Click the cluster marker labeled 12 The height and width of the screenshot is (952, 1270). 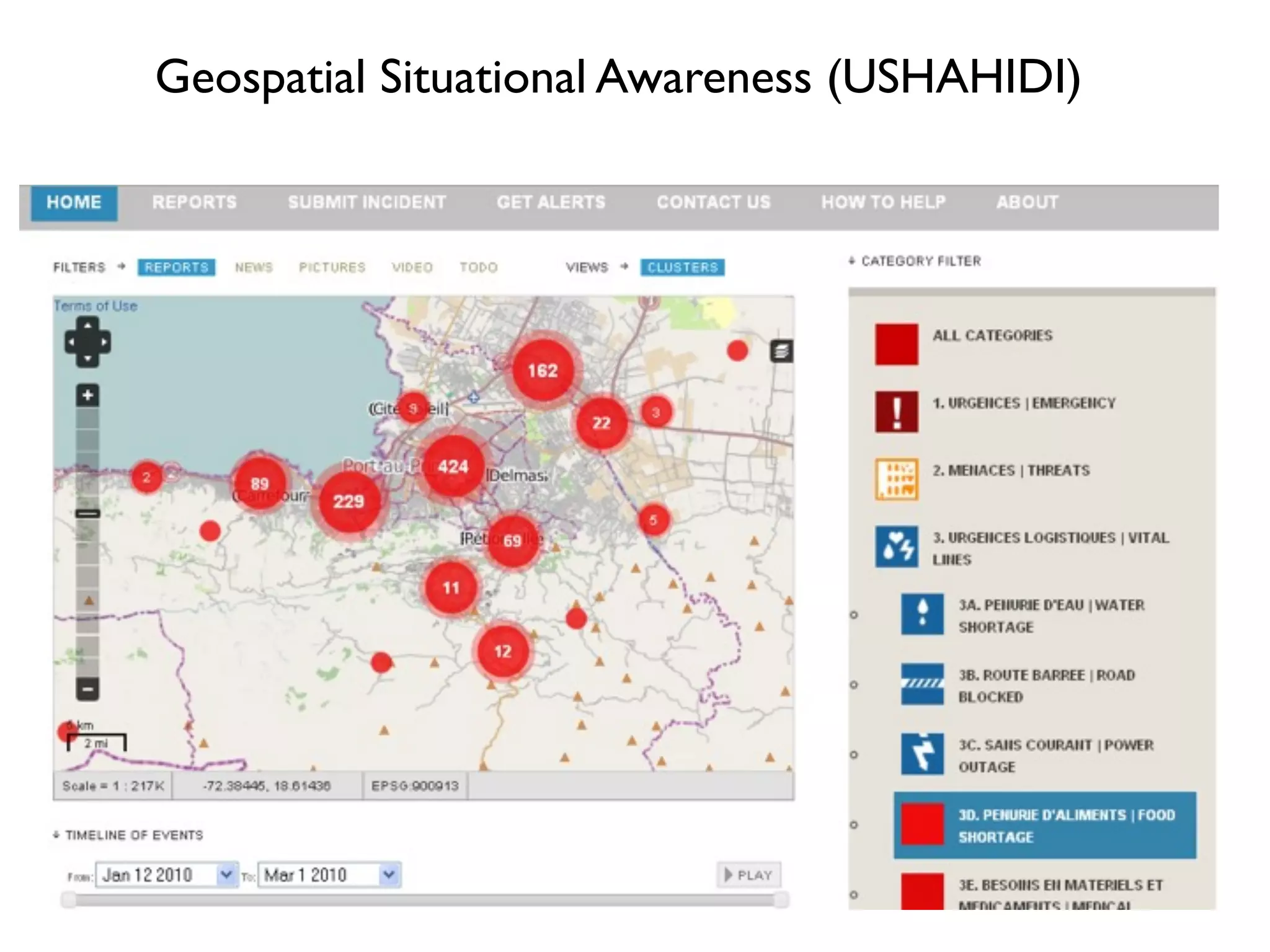click(x=503, y=651)
